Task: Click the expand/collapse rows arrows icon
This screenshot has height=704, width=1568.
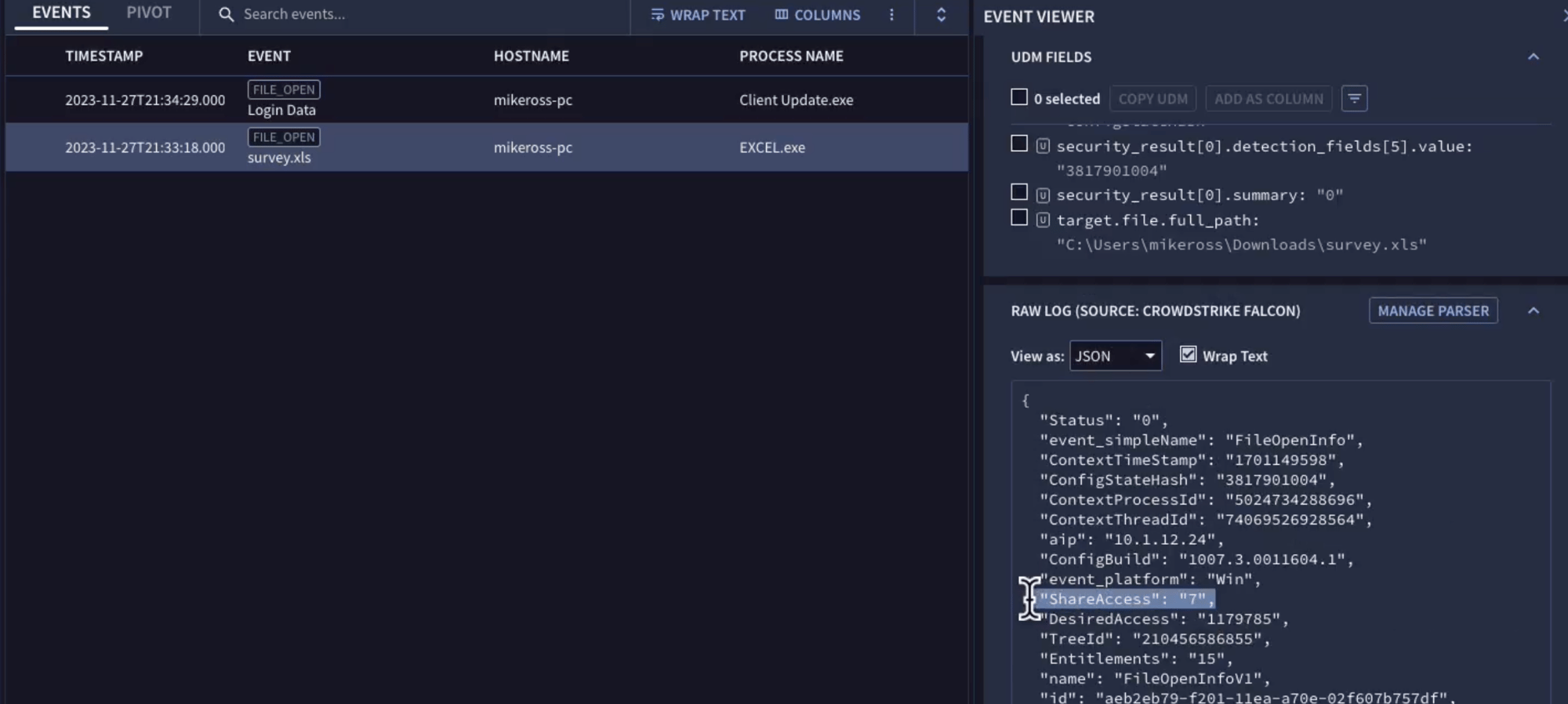Action: [x=941, y=15]
